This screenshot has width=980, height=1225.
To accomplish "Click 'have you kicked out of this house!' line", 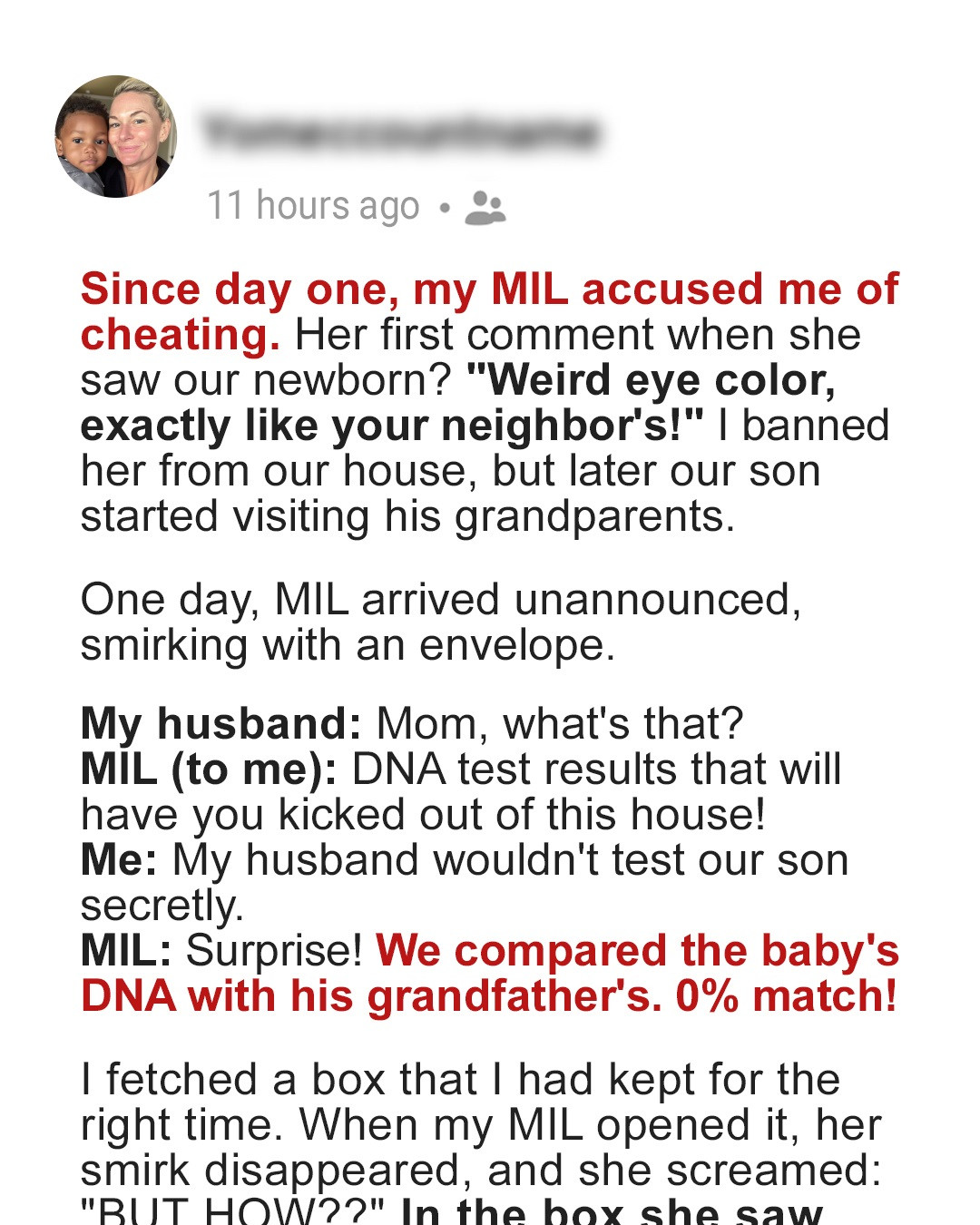I will coord(423,815).
